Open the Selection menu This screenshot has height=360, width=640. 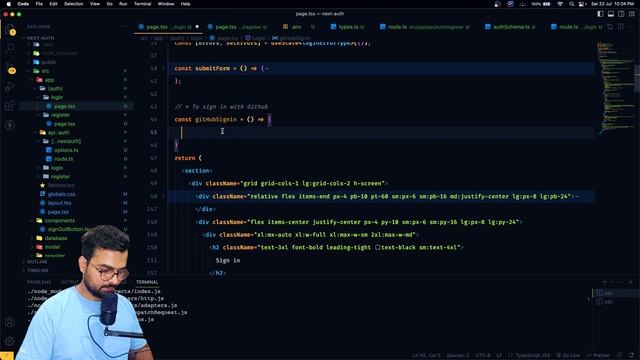[x=73, y=4]
